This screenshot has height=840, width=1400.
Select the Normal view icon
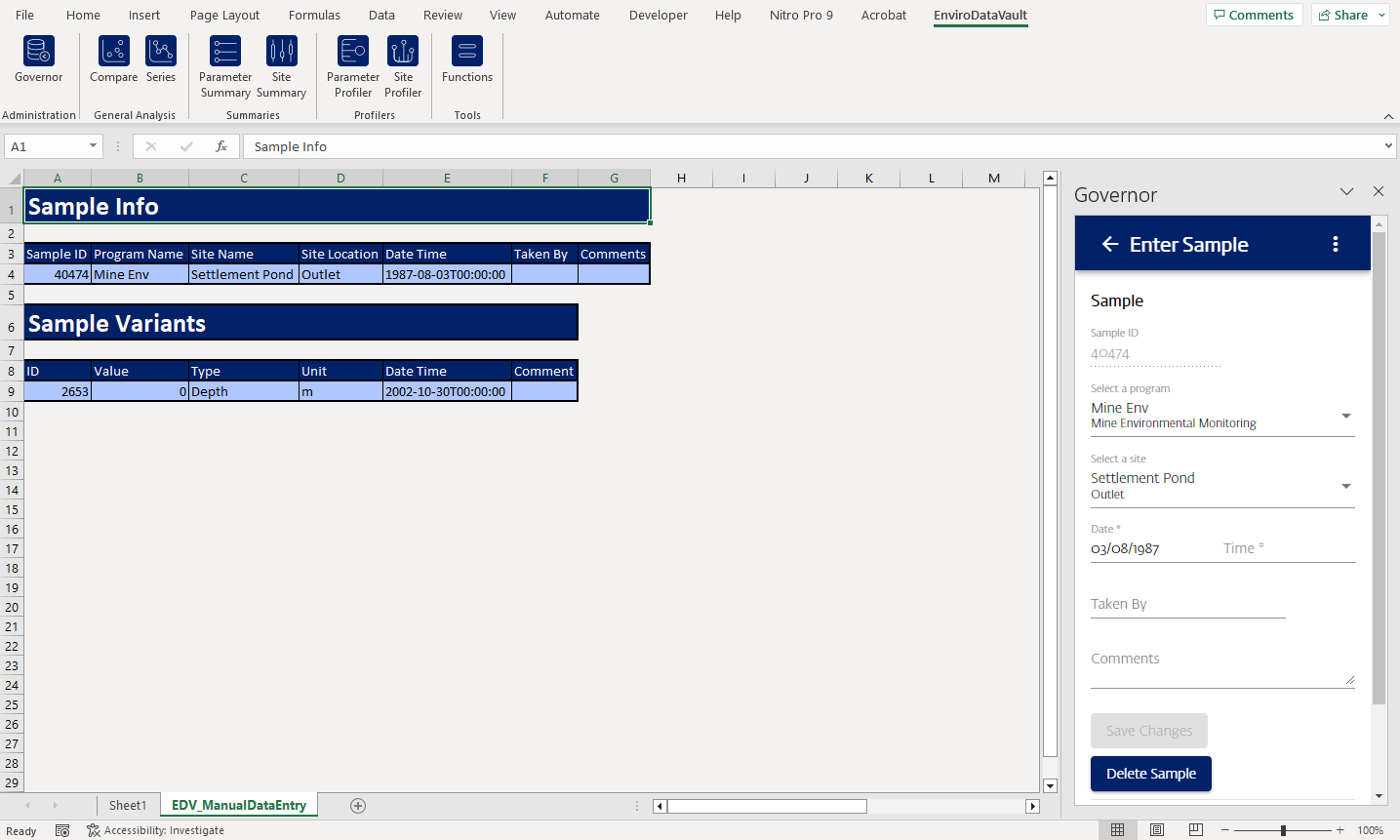[x=1118, y=830]
